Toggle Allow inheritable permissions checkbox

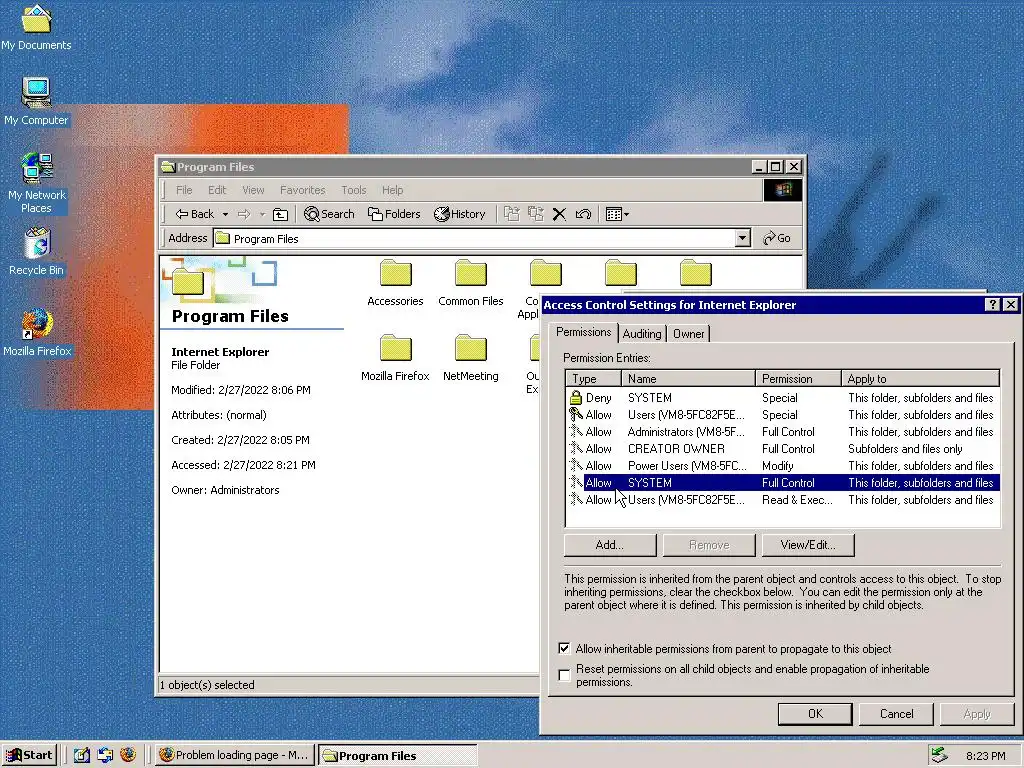point(564,648)
